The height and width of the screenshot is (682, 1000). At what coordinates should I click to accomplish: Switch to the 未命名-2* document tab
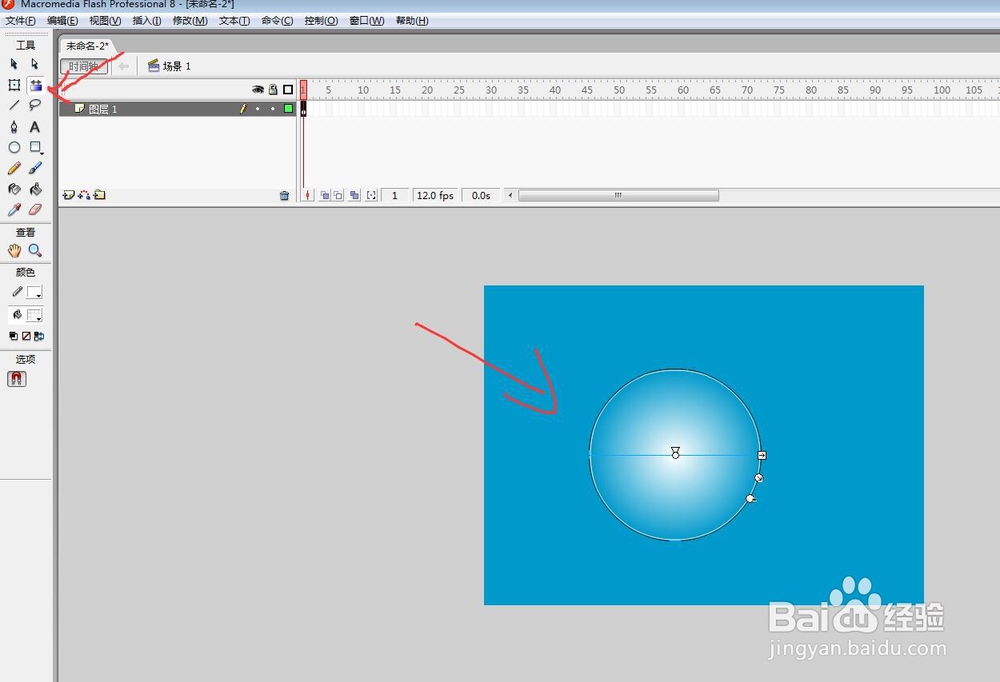[x=87, y=46]
